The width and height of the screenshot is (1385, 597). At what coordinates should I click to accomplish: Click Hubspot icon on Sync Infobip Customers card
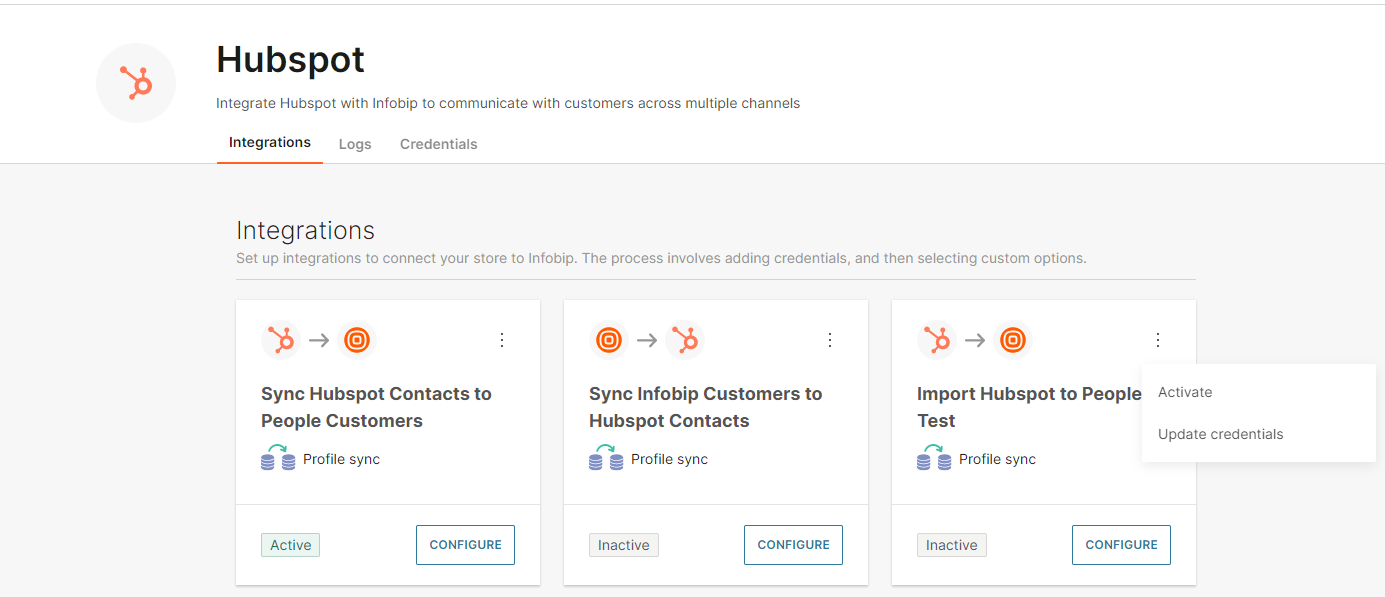click(685, 340)
